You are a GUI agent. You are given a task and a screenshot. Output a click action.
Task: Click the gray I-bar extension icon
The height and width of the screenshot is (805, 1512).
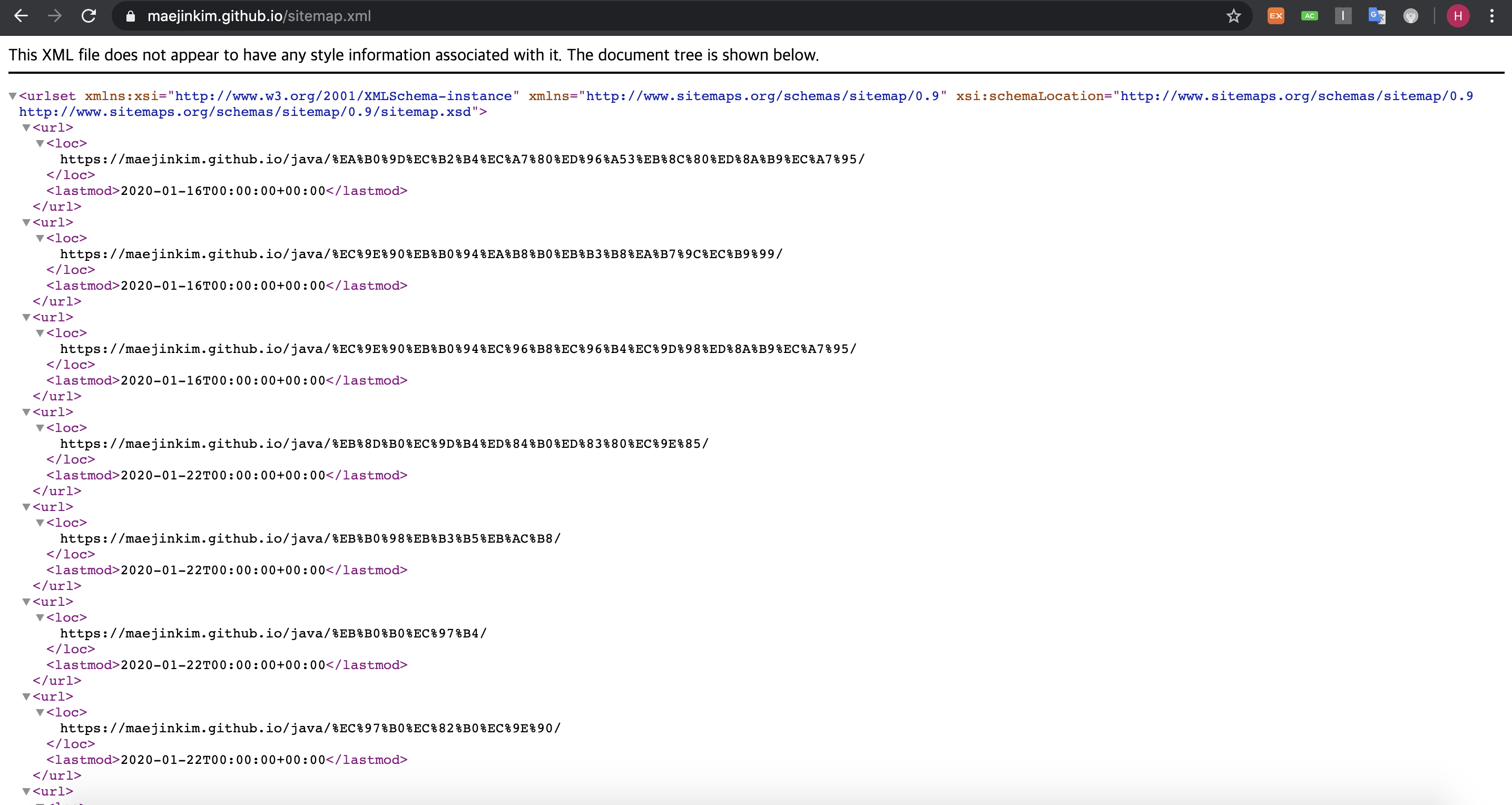[1343, 16]
